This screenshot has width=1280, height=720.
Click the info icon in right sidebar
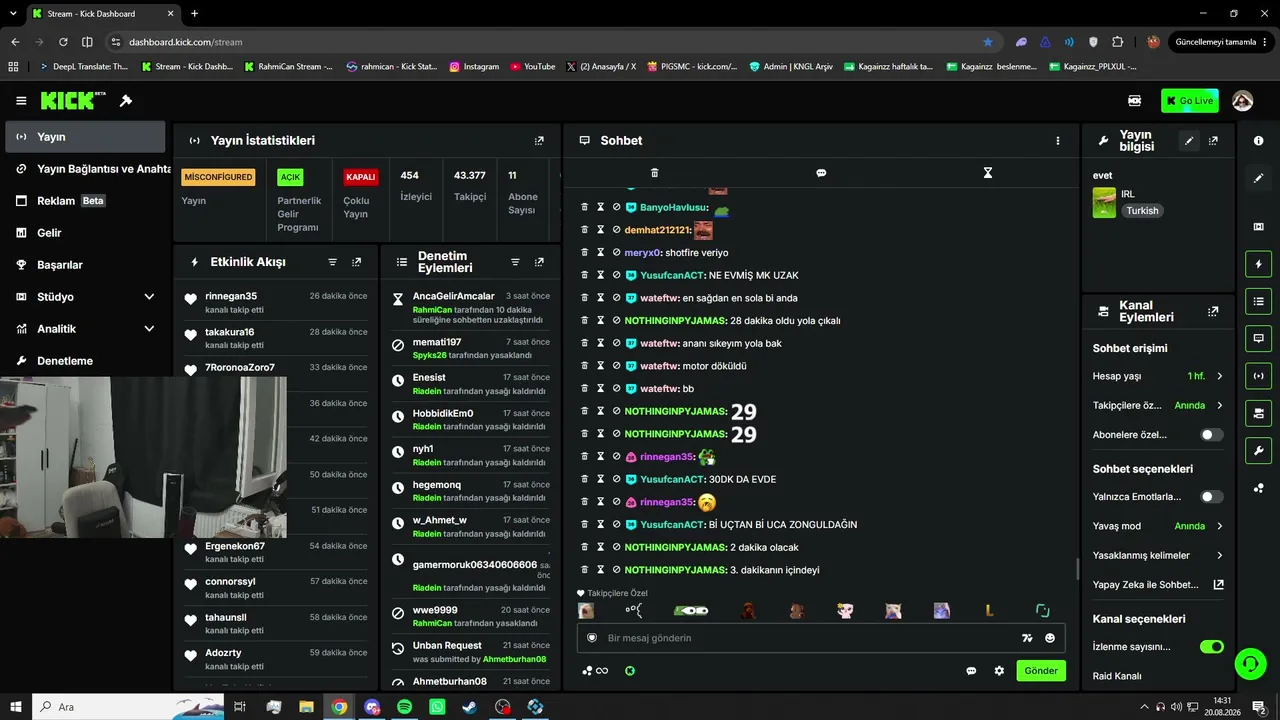click(1258, 141)
